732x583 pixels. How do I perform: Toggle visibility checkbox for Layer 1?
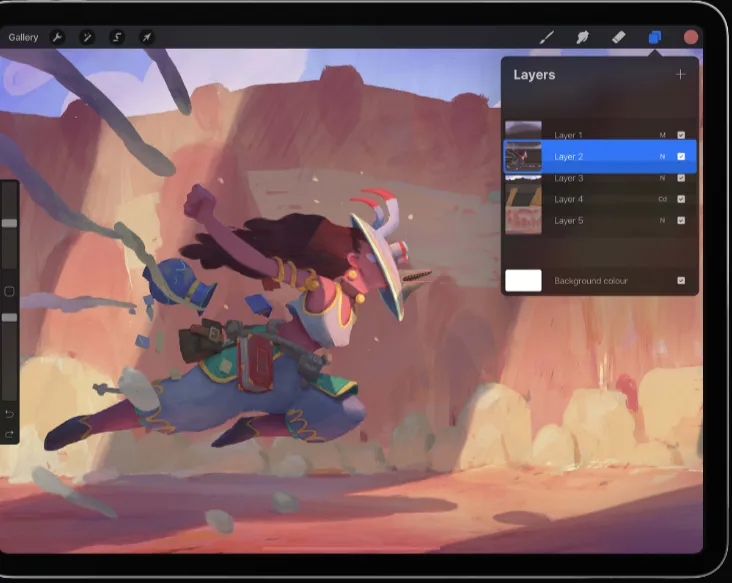pyautogui.click(x=681, y=135)
